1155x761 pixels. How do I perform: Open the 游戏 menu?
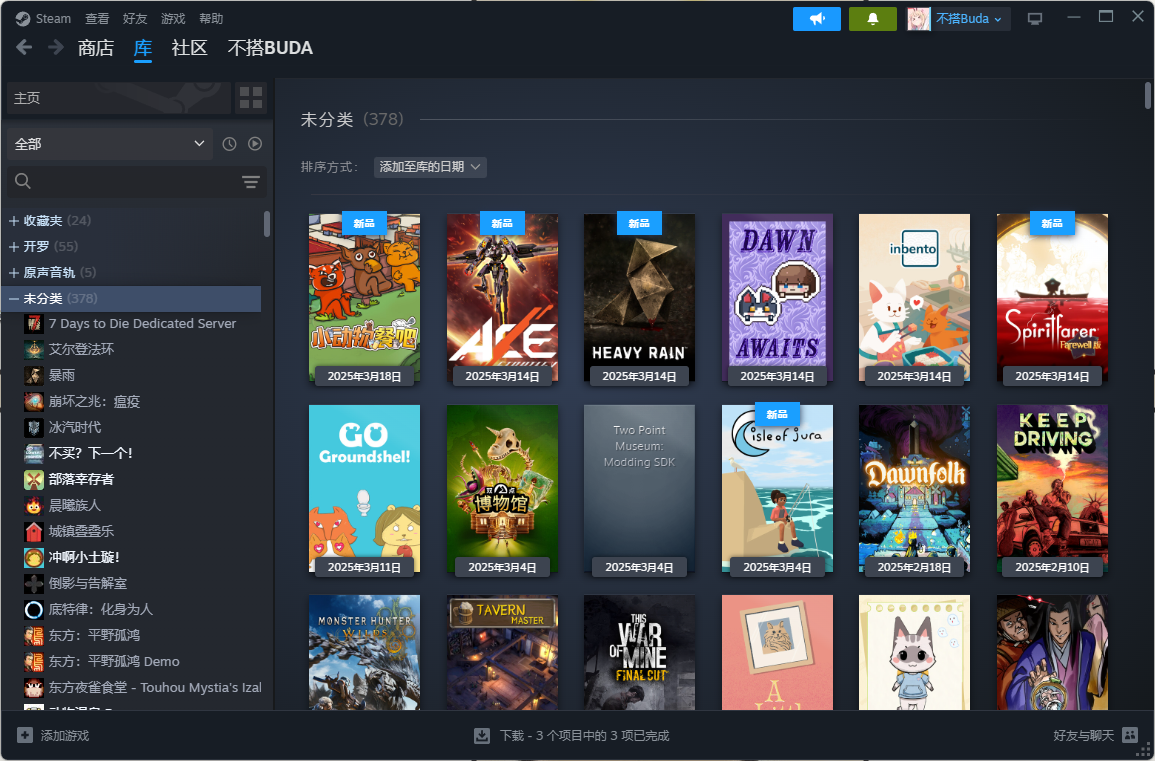[173, 18]
